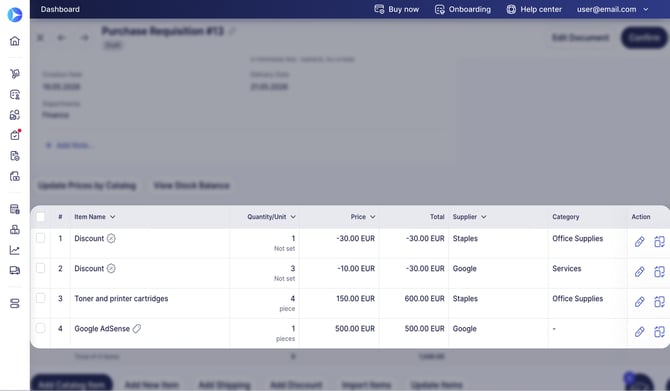
Task: Check the box for Google AdSense row
Action: click(41, 328)
